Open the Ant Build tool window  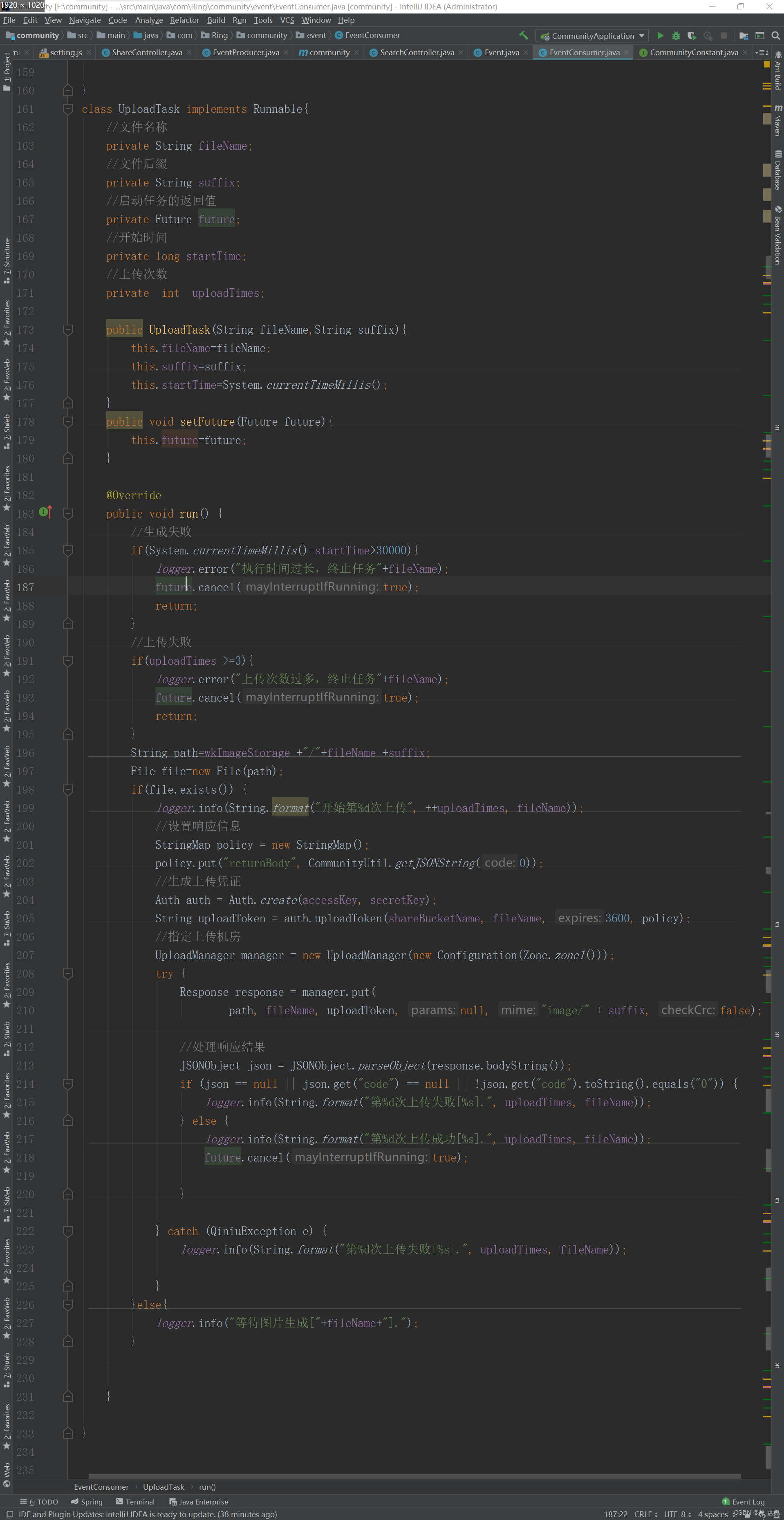coord(777,70)
